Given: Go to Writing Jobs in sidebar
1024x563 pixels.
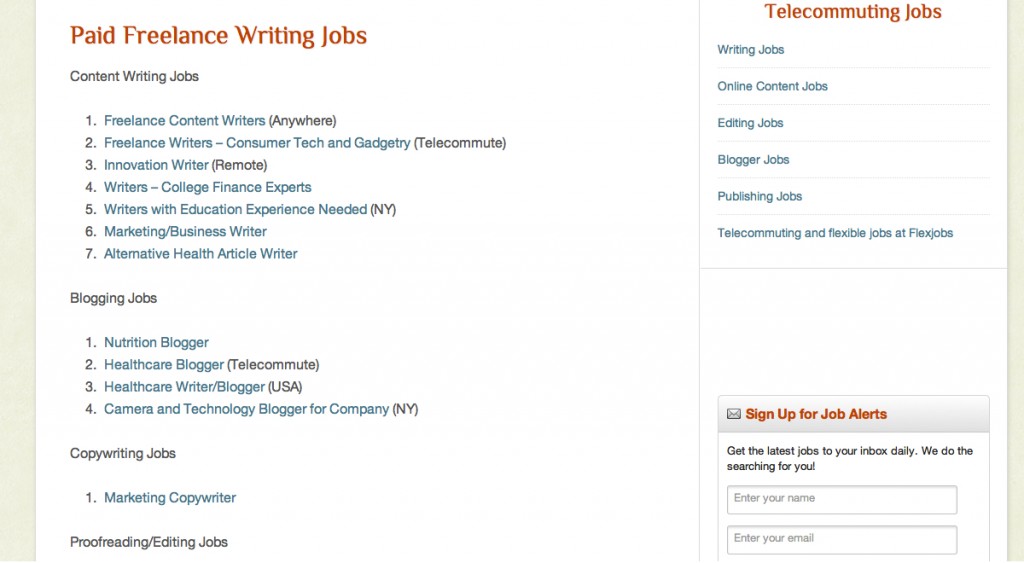Looking at the screenshot, I should click(750, 50).
